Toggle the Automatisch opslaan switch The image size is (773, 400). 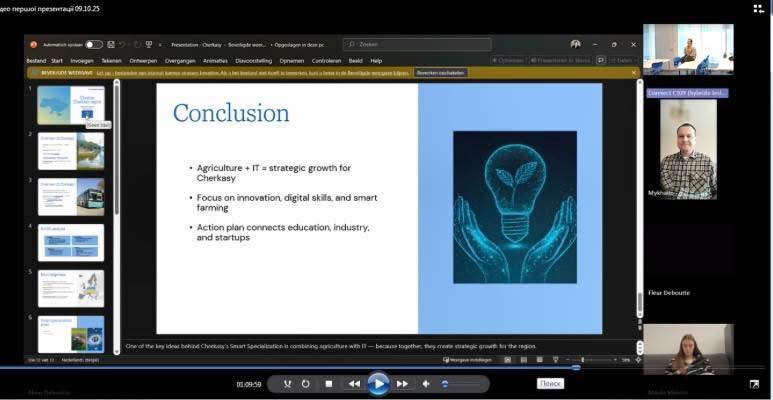click(94, 44)
